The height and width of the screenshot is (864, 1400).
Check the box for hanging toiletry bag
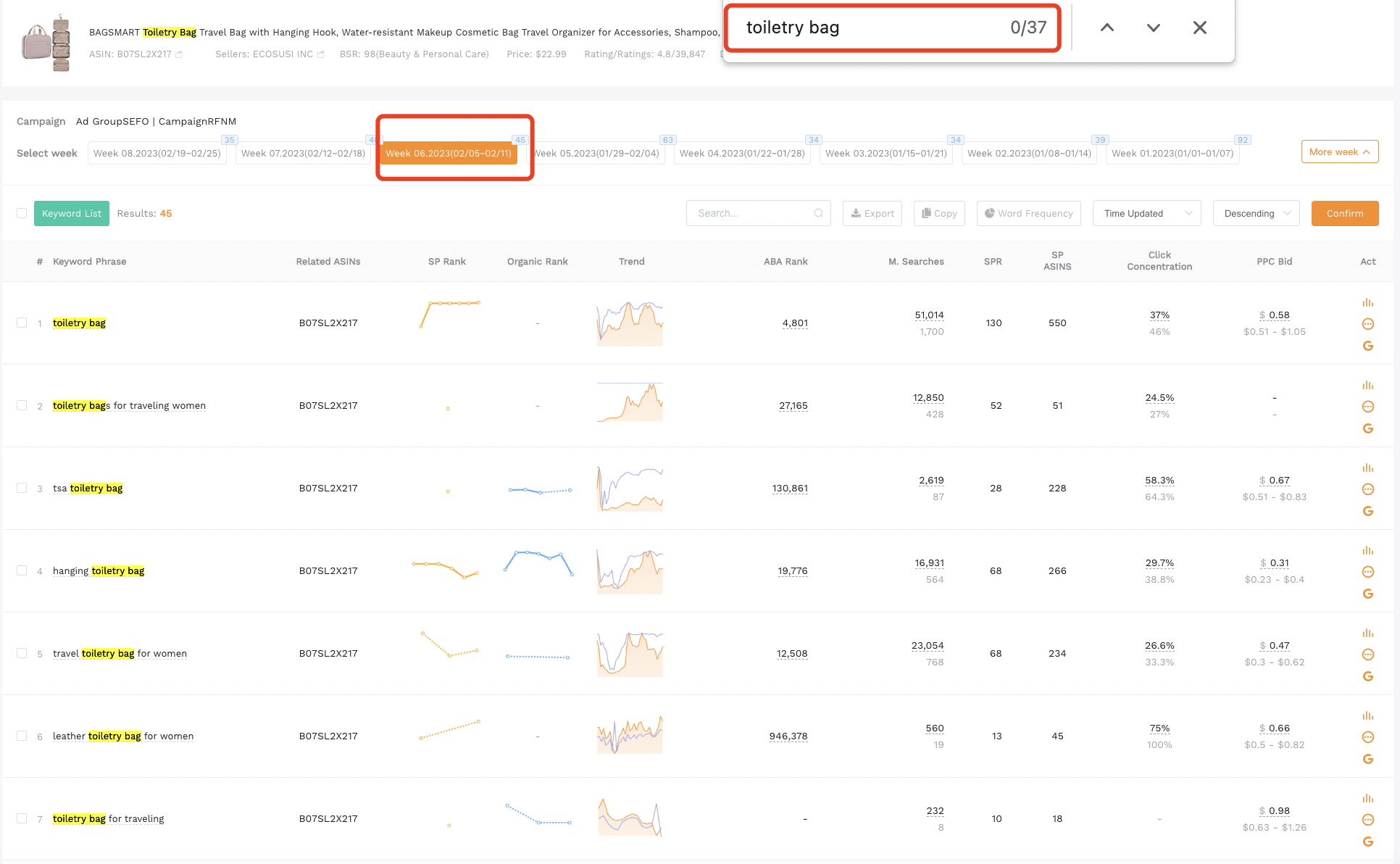click(x=22, y=570)
